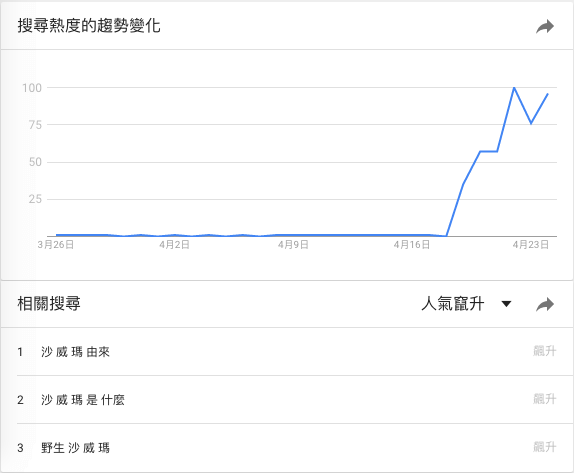Viewport: 574px width, 473px height.
Task: Click 飆升 label of third query
Action: 545,447
